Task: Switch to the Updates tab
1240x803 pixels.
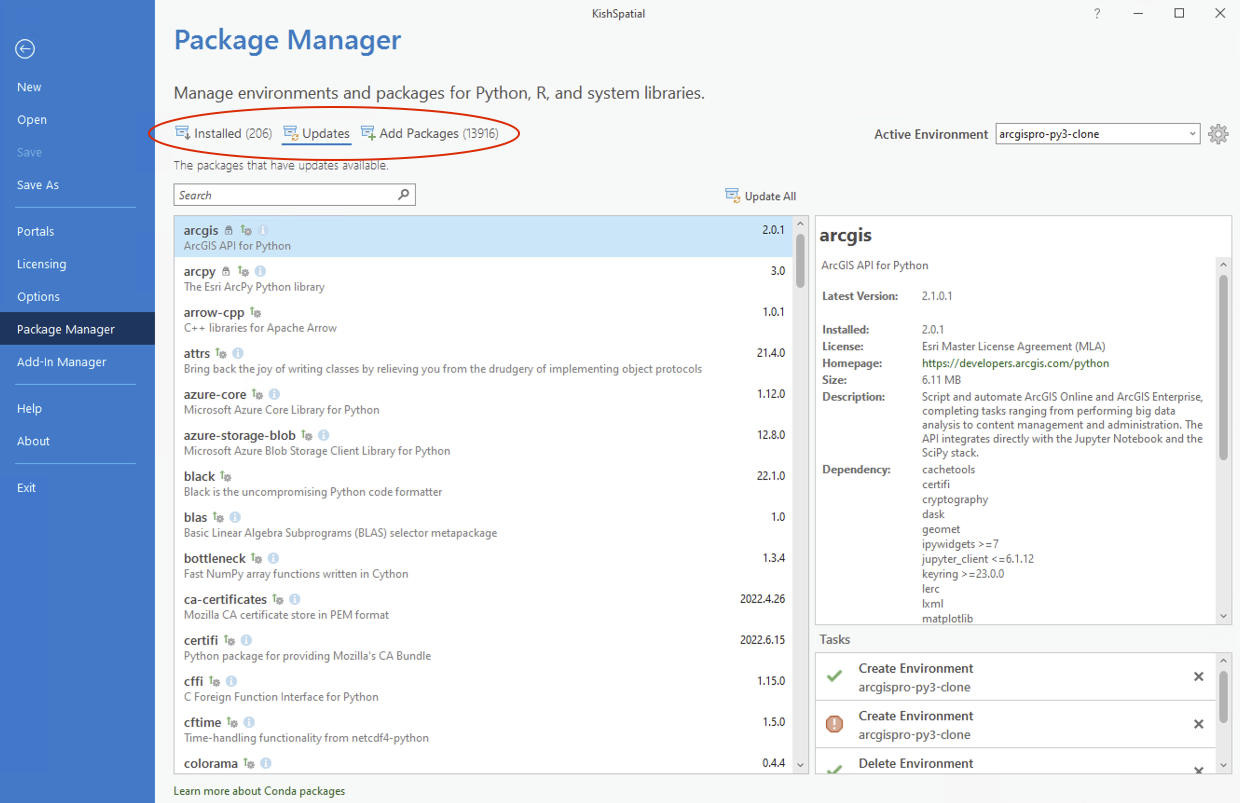Action: click(x=317, y=133)
